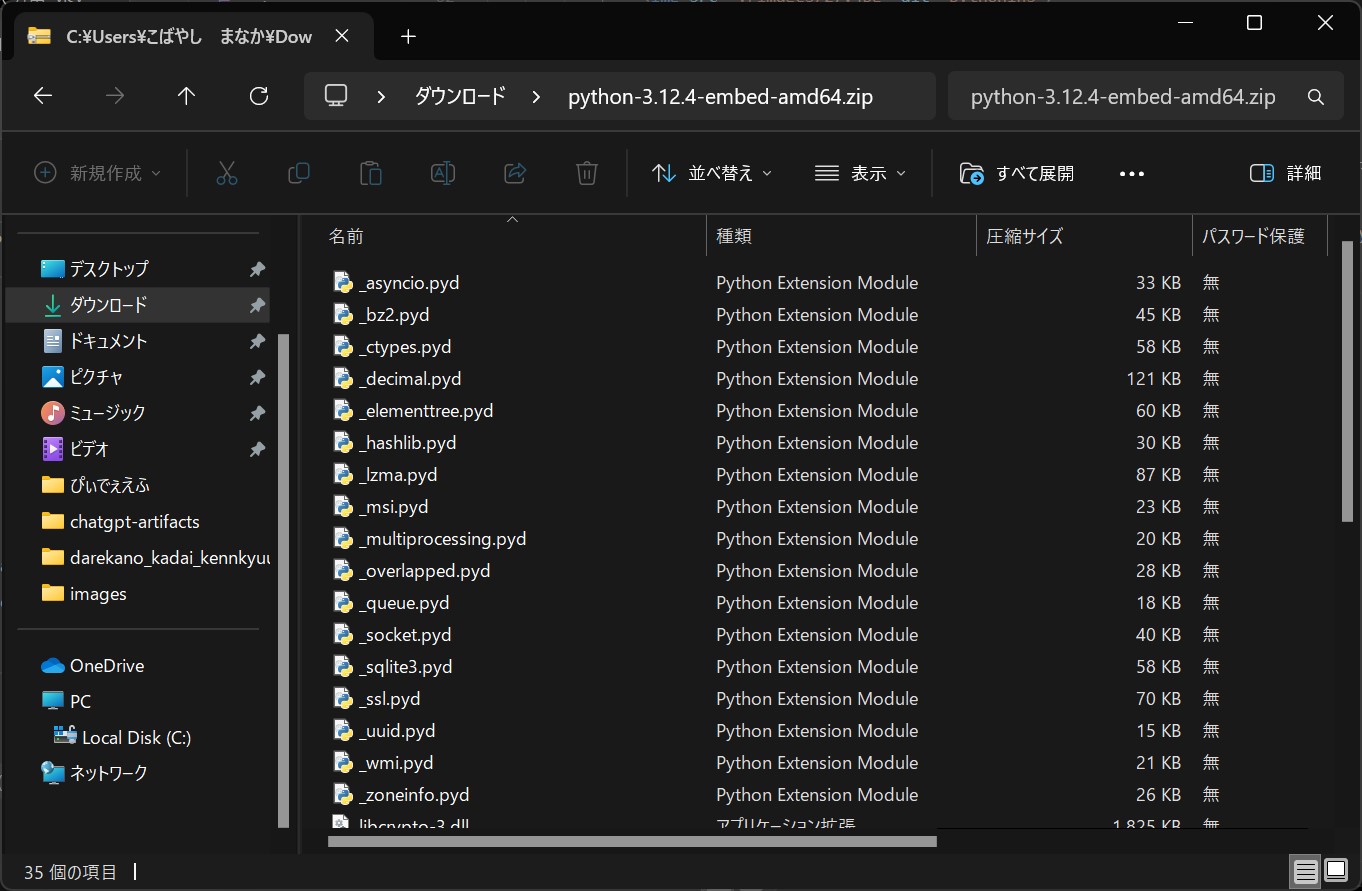
Task: Open the 新規作成 dropdown
Action: click(97, 173)
